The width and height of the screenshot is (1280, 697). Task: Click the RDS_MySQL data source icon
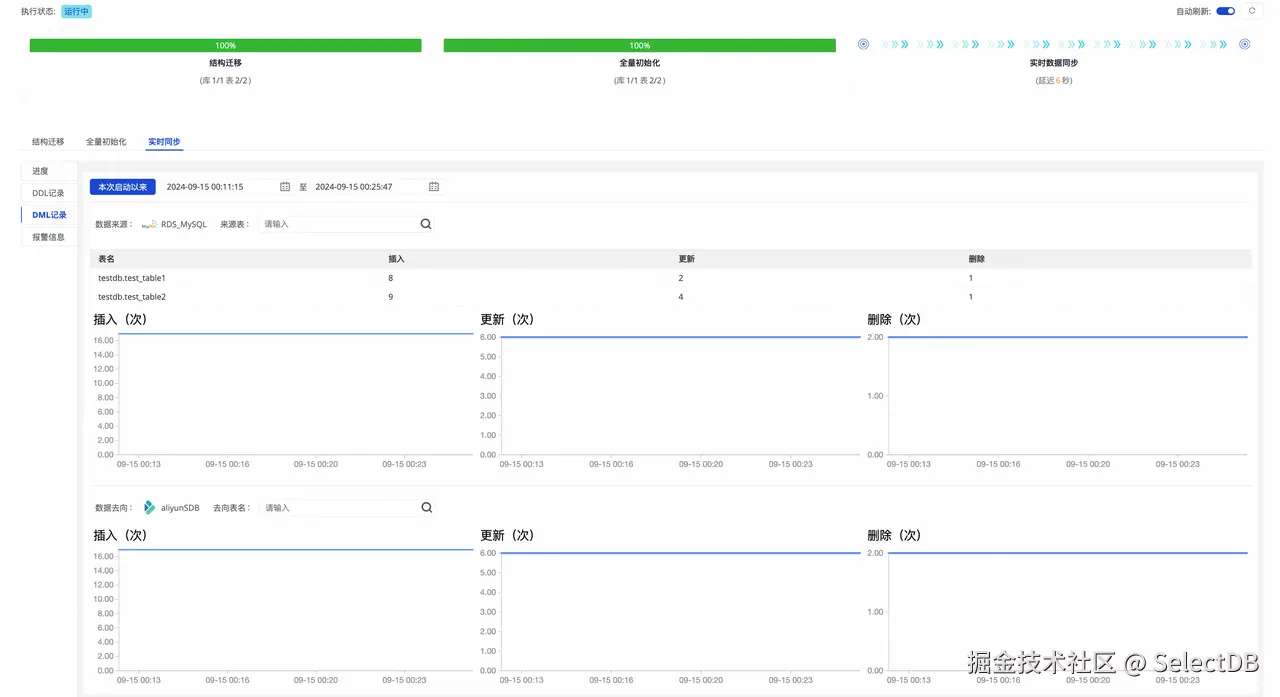(x=149, y=224)
